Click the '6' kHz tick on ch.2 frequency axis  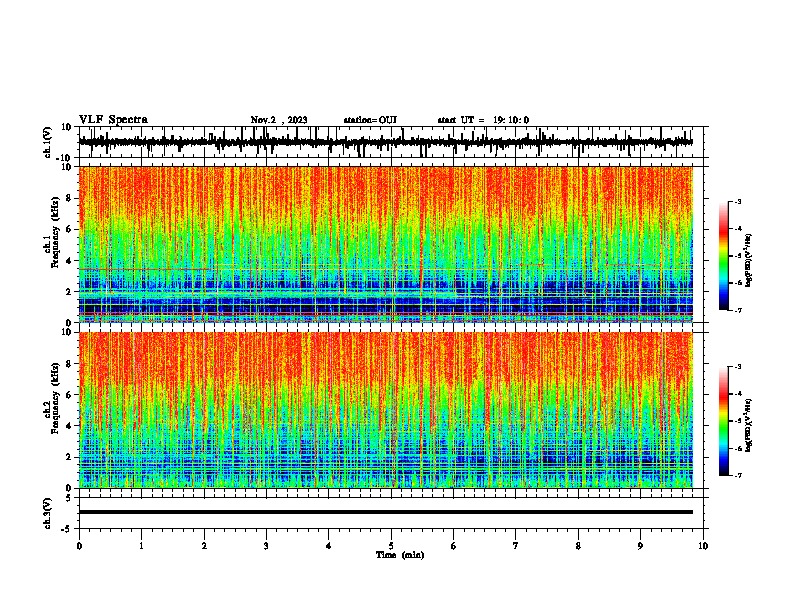(69, 394)
